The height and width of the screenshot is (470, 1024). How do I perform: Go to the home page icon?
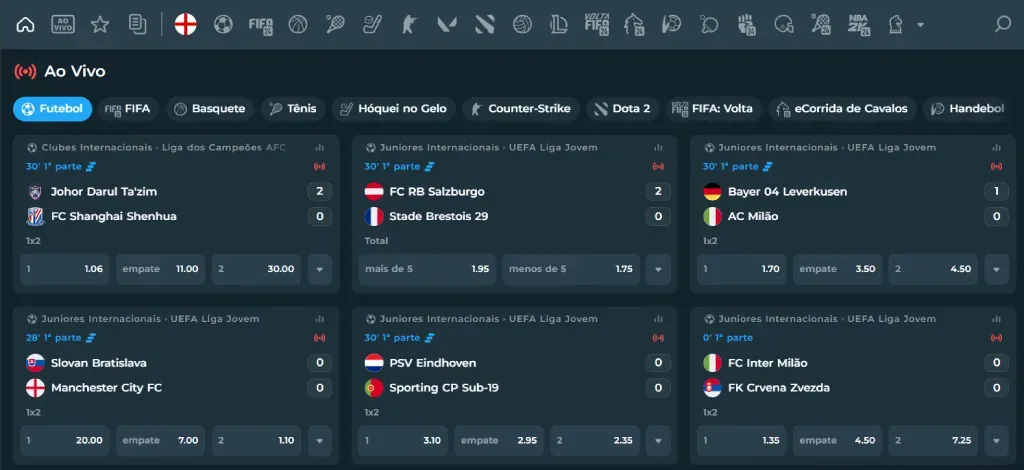(x=26, y=24)
